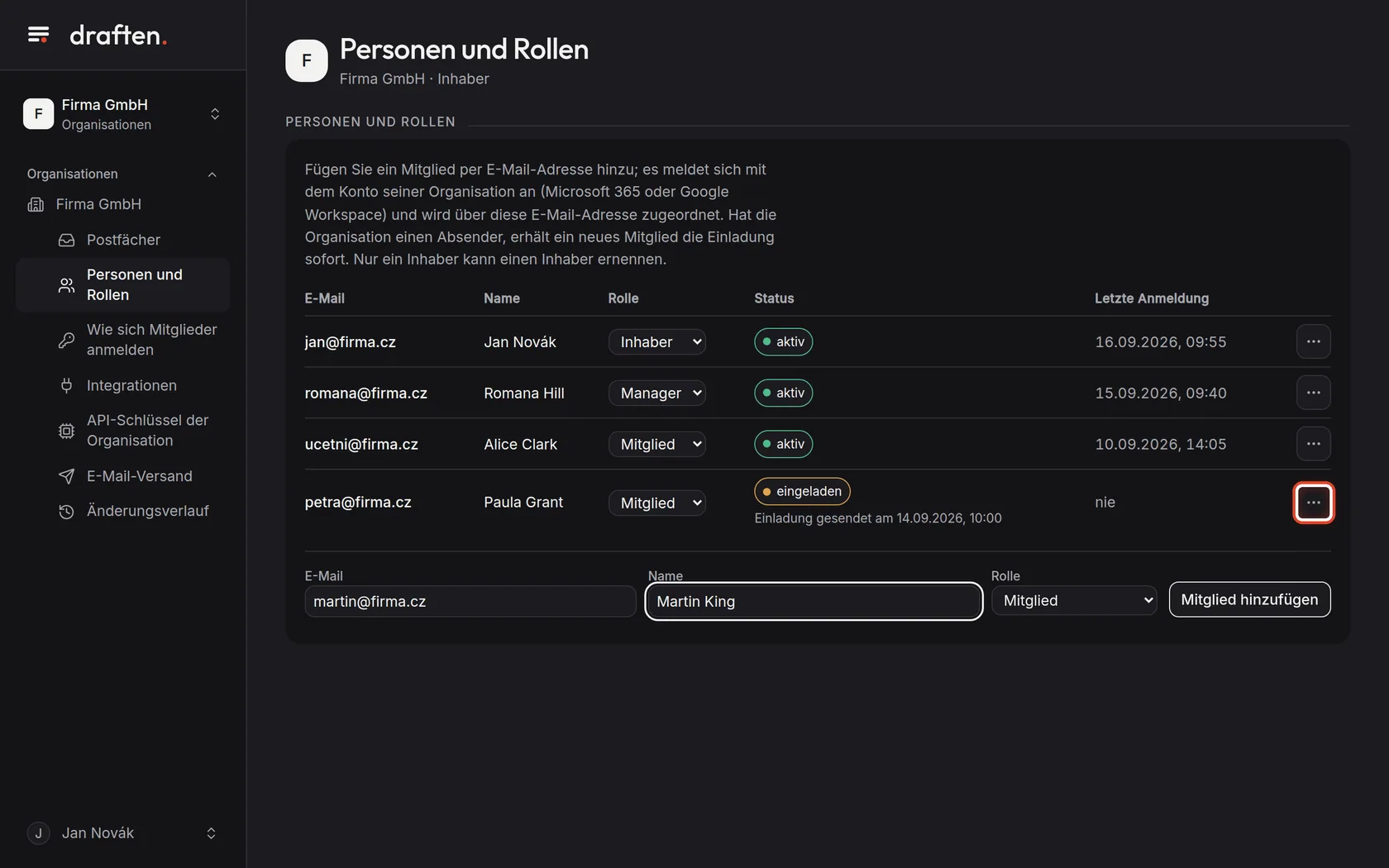Image resolution: width=1389 pixels, height=868 pixels.
Task: Open the Jan Novák user menu chevrons
Action: pos(211,833)
